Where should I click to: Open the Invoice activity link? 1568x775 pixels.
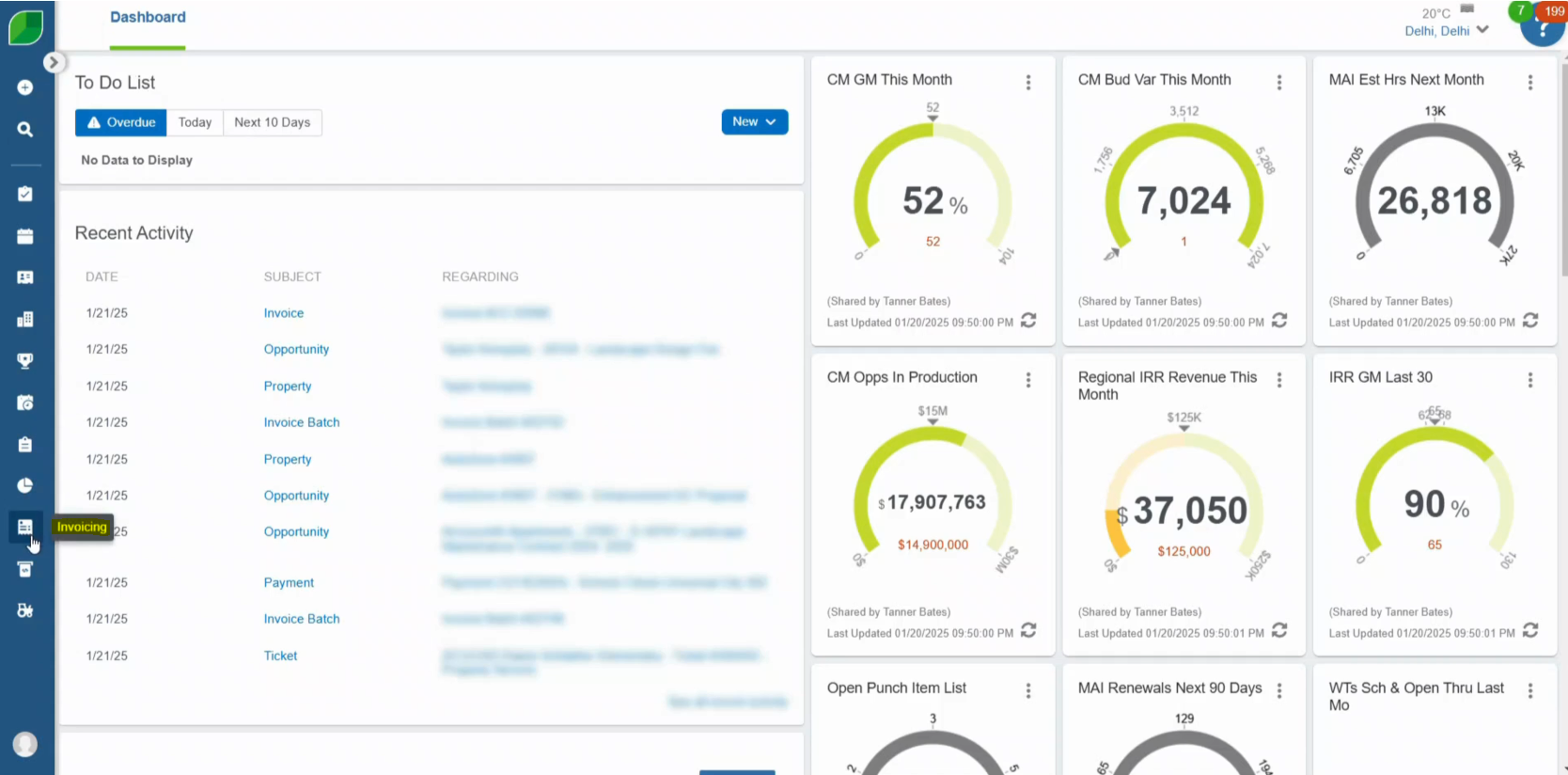click(x=284, y=313)
